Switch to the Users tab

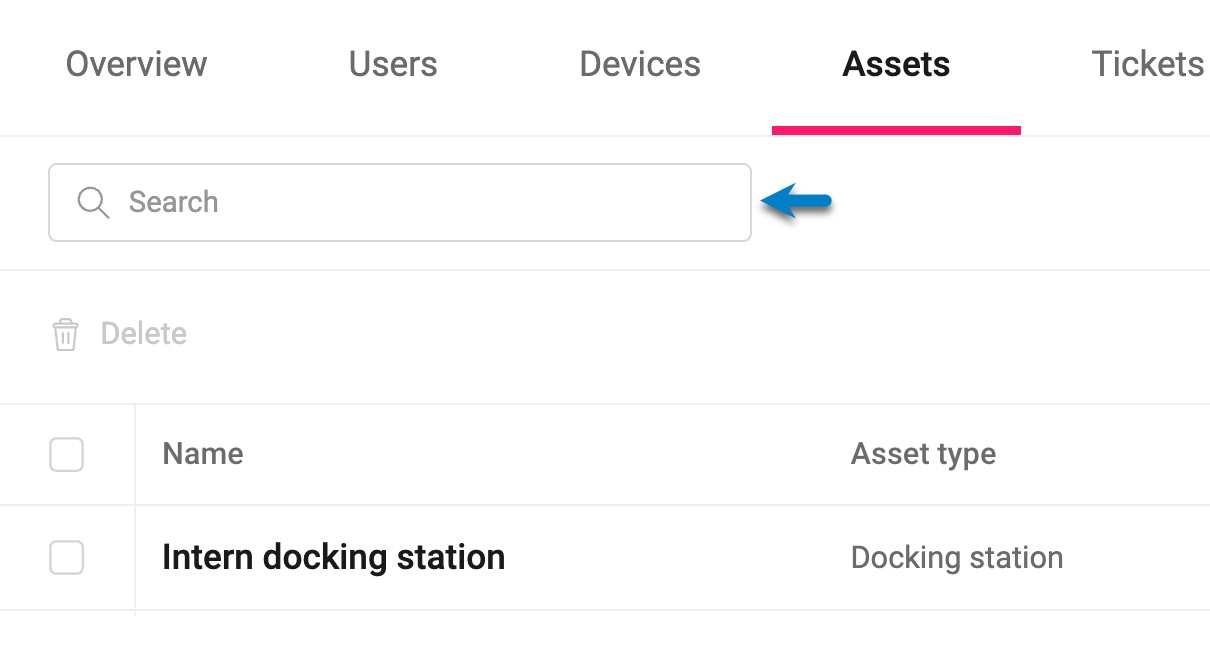coord(393,65)
